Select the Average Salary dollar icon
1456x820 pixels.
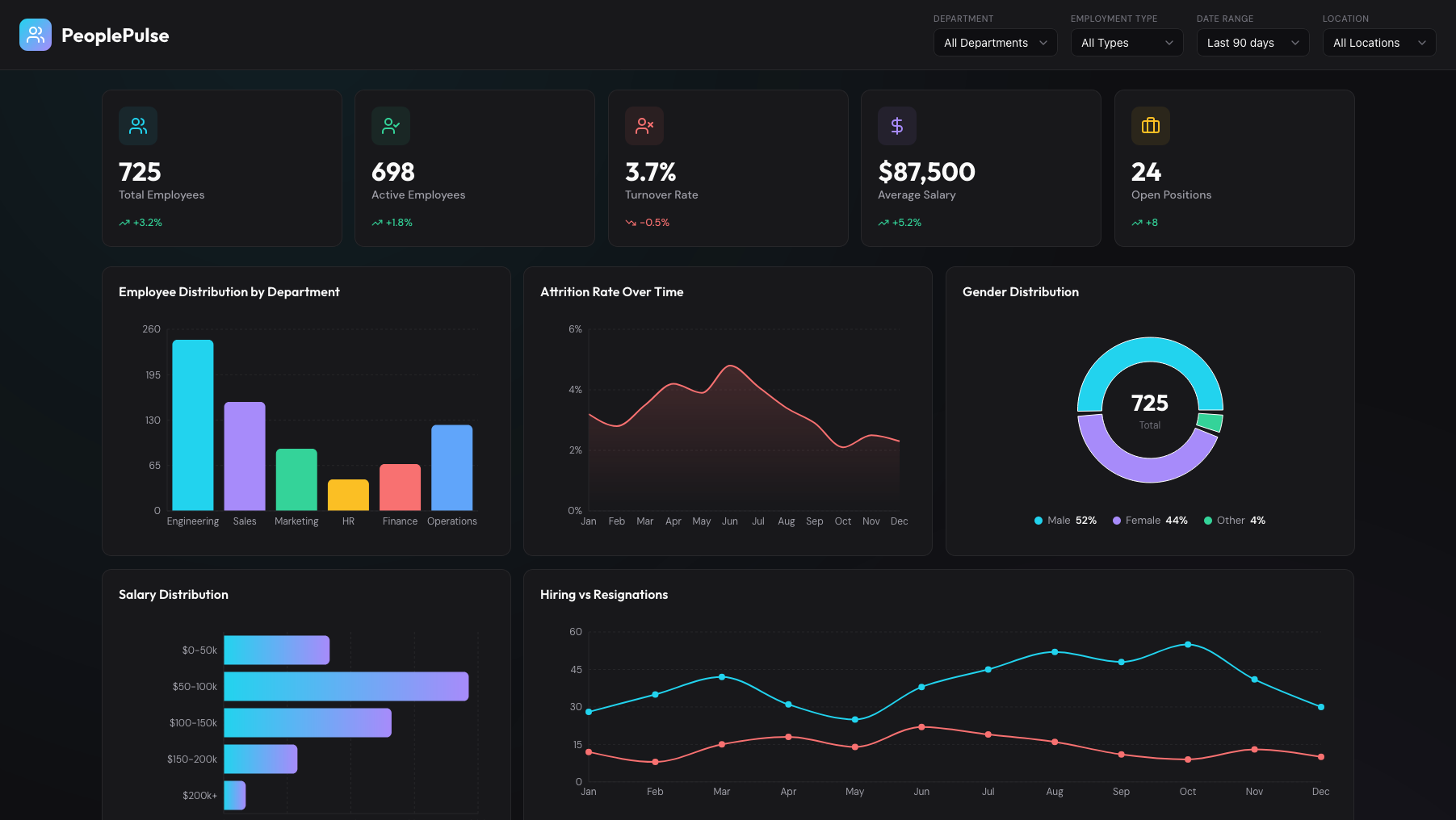897,126
